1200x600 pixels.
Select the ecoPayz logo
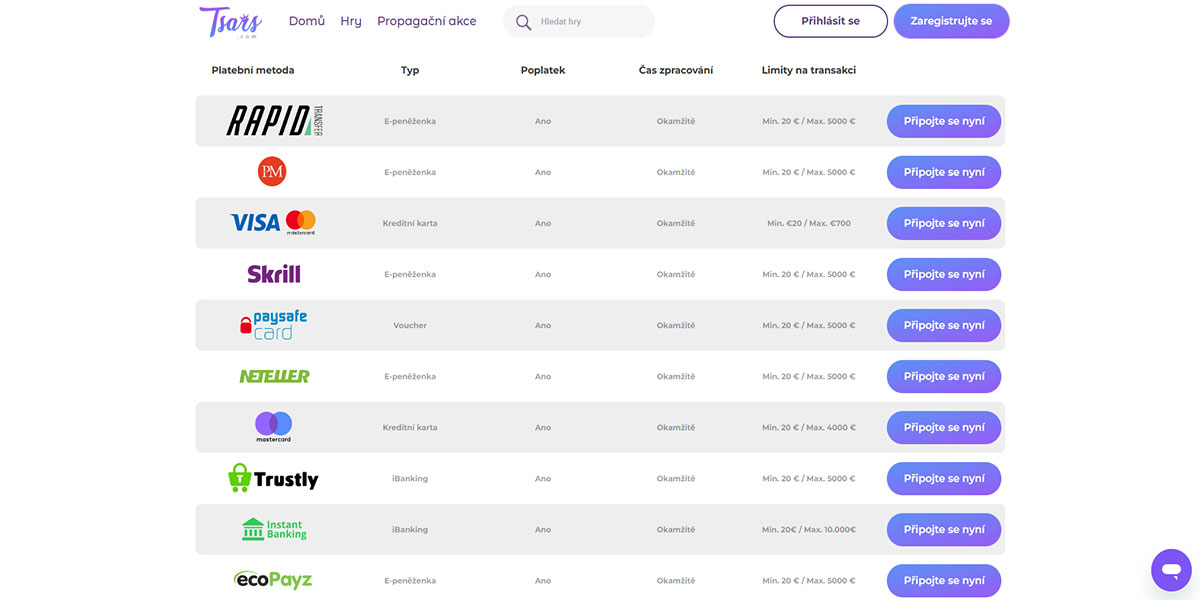point(273,579)
